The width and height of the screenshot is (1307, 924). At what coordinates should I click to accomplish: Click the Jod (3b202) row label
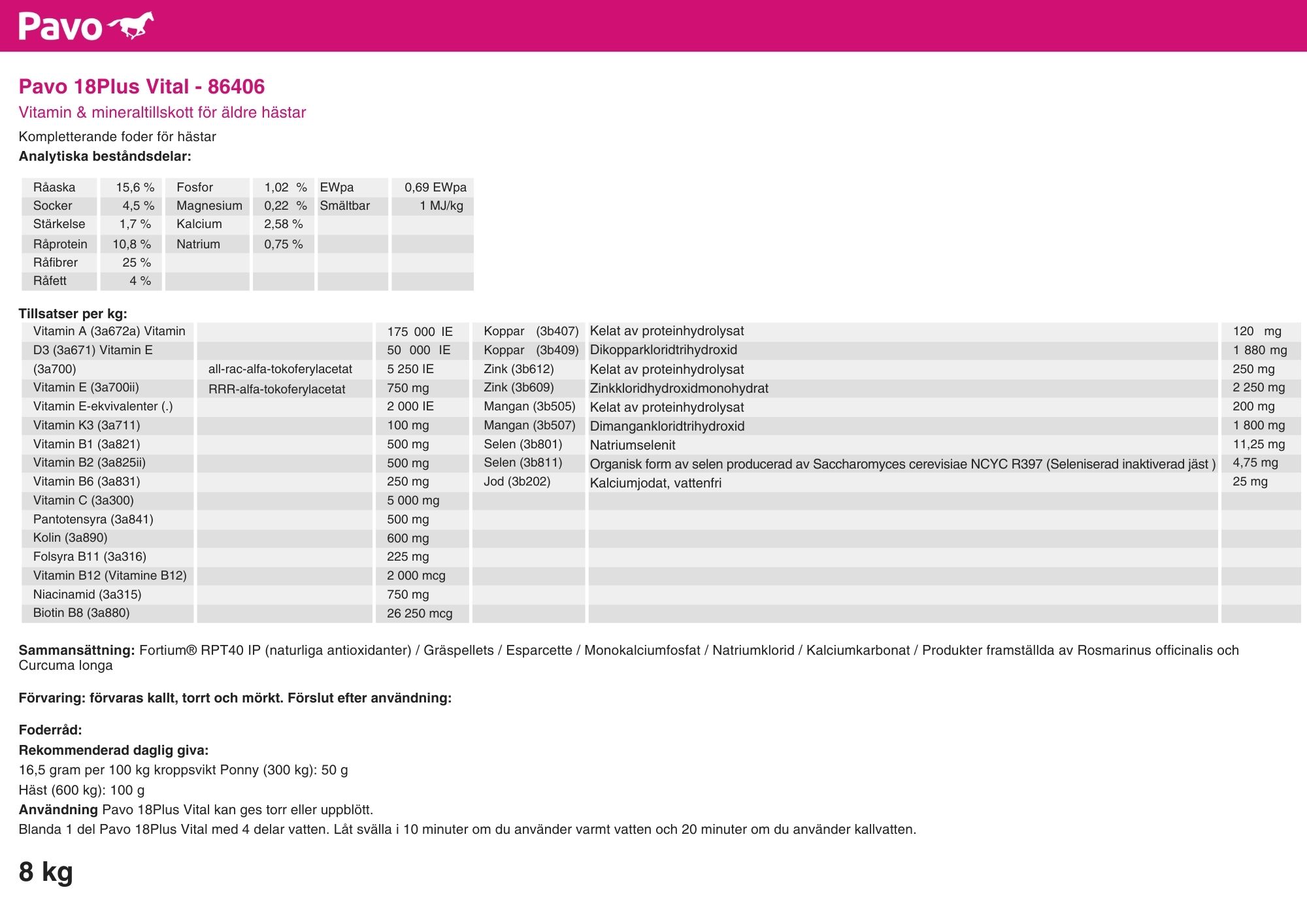coord(516,482)
